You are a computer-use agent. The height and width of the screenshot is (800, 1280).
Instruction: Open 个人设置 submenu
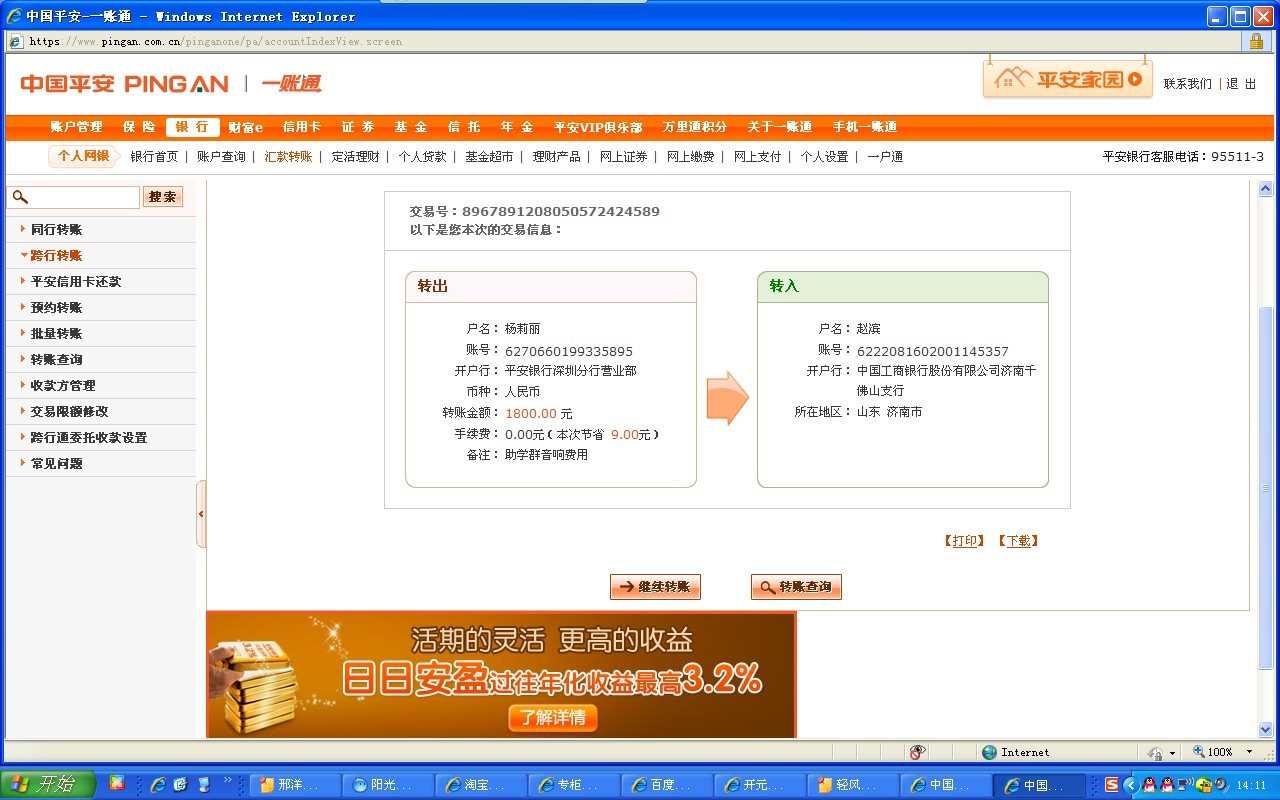[824, 157]
